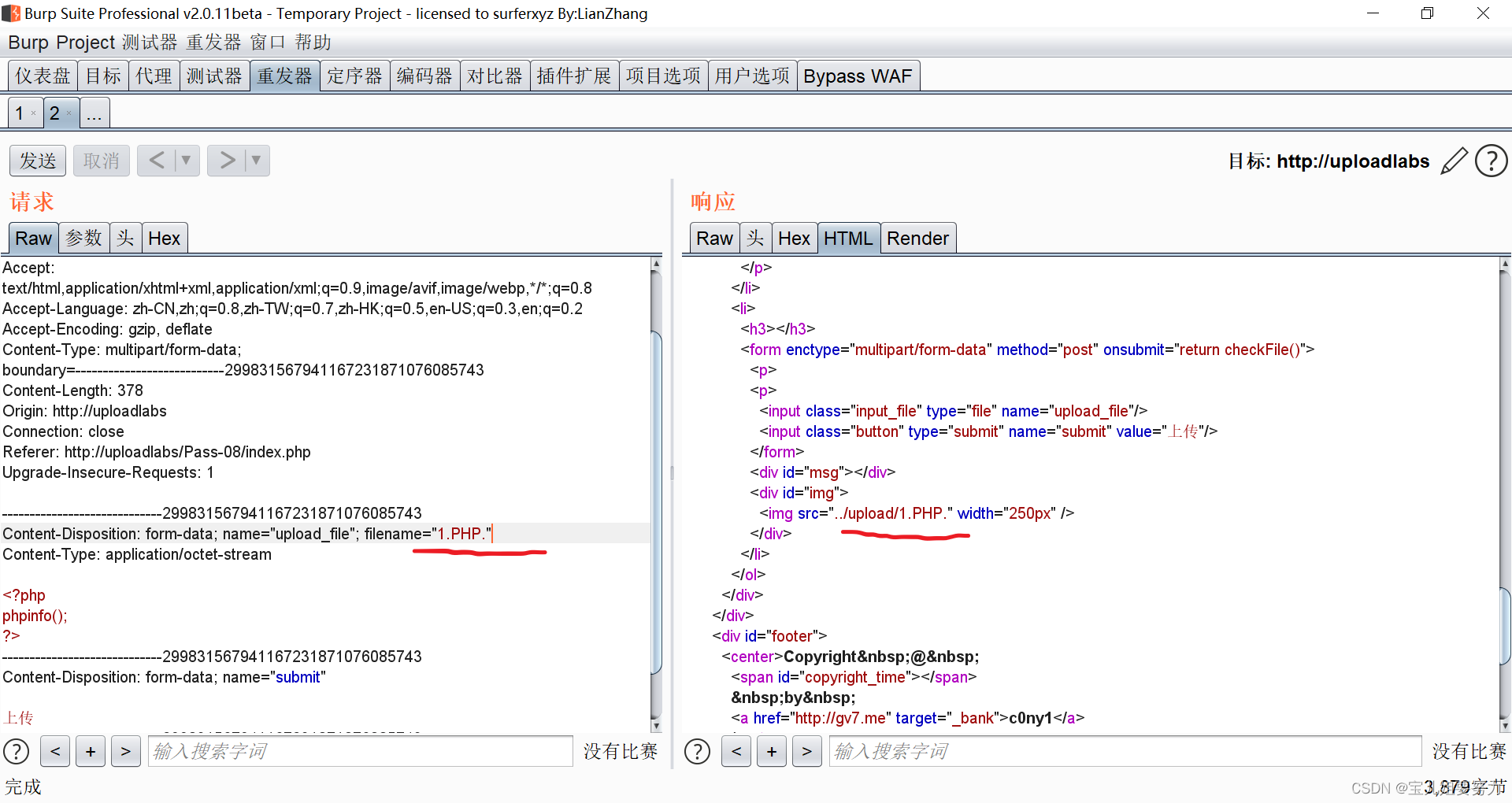
Task: Switch to 编码器 tab
Action: click(425, 76)
